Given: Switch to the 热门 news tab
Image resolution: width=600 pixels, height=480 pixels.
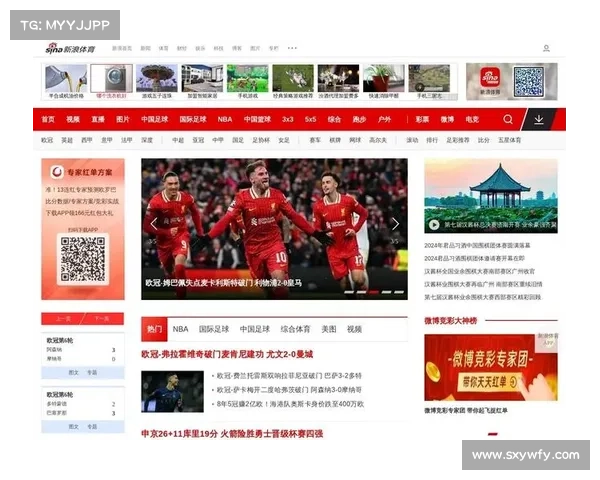Looking at the screenshot, I should click(x=154, y=329).
